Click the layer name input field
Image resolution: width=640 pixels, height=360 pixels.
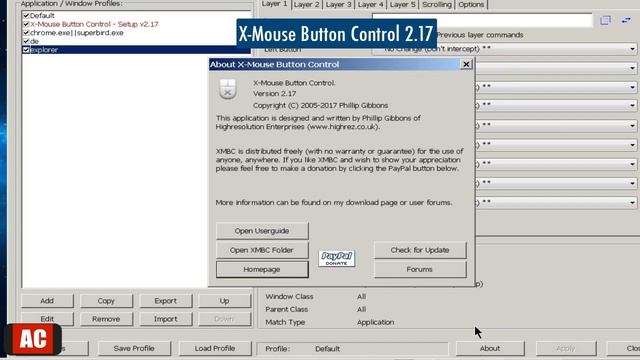tap(482, 20)
